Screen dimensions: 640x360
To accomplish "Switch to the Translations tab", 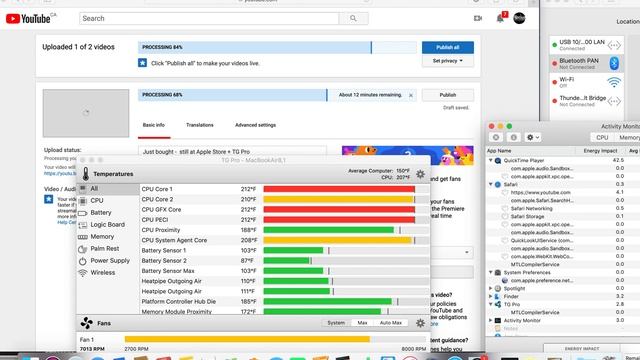I will [200, 125].
